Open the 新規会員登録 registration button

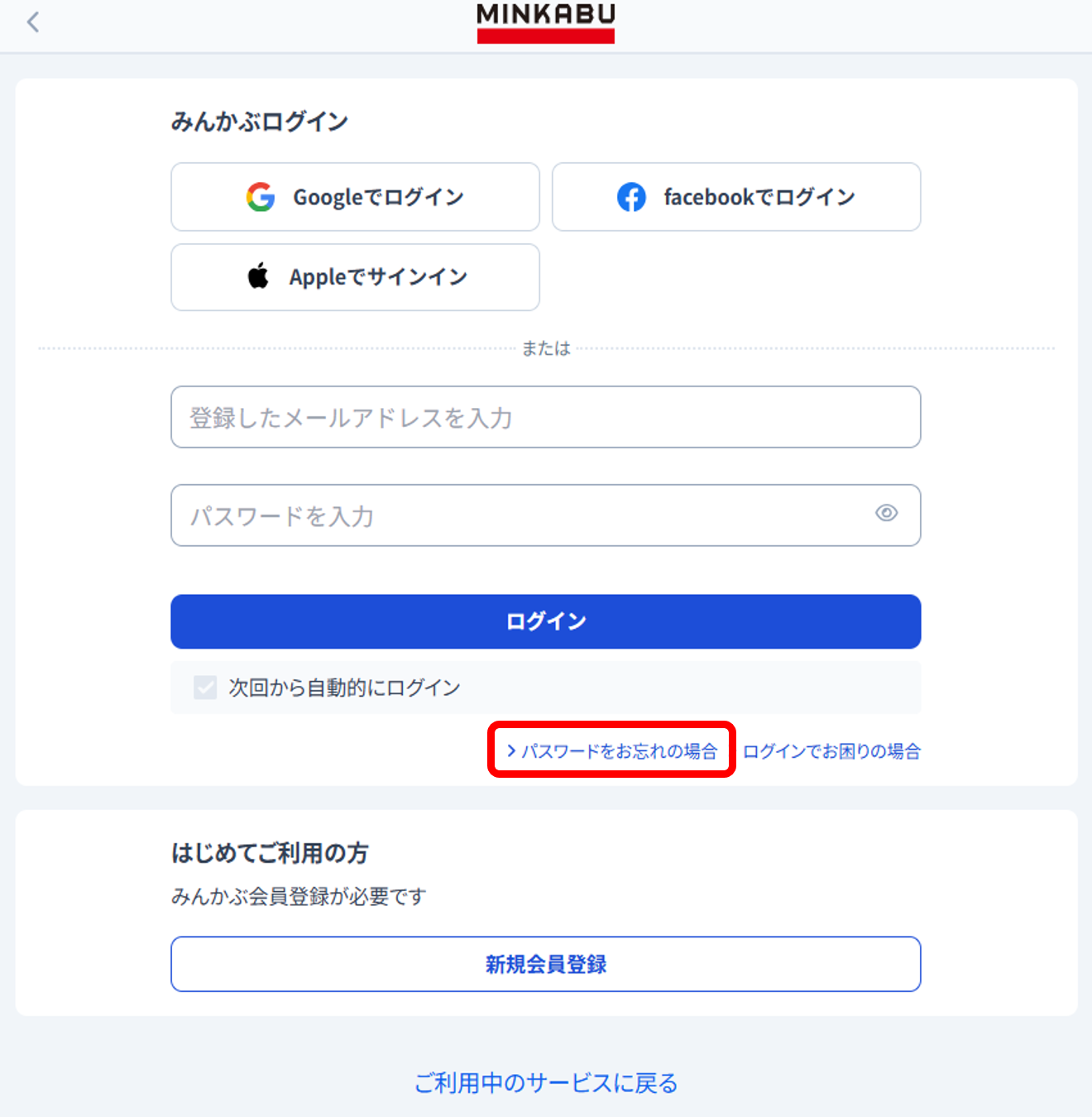tap(546, 964)
